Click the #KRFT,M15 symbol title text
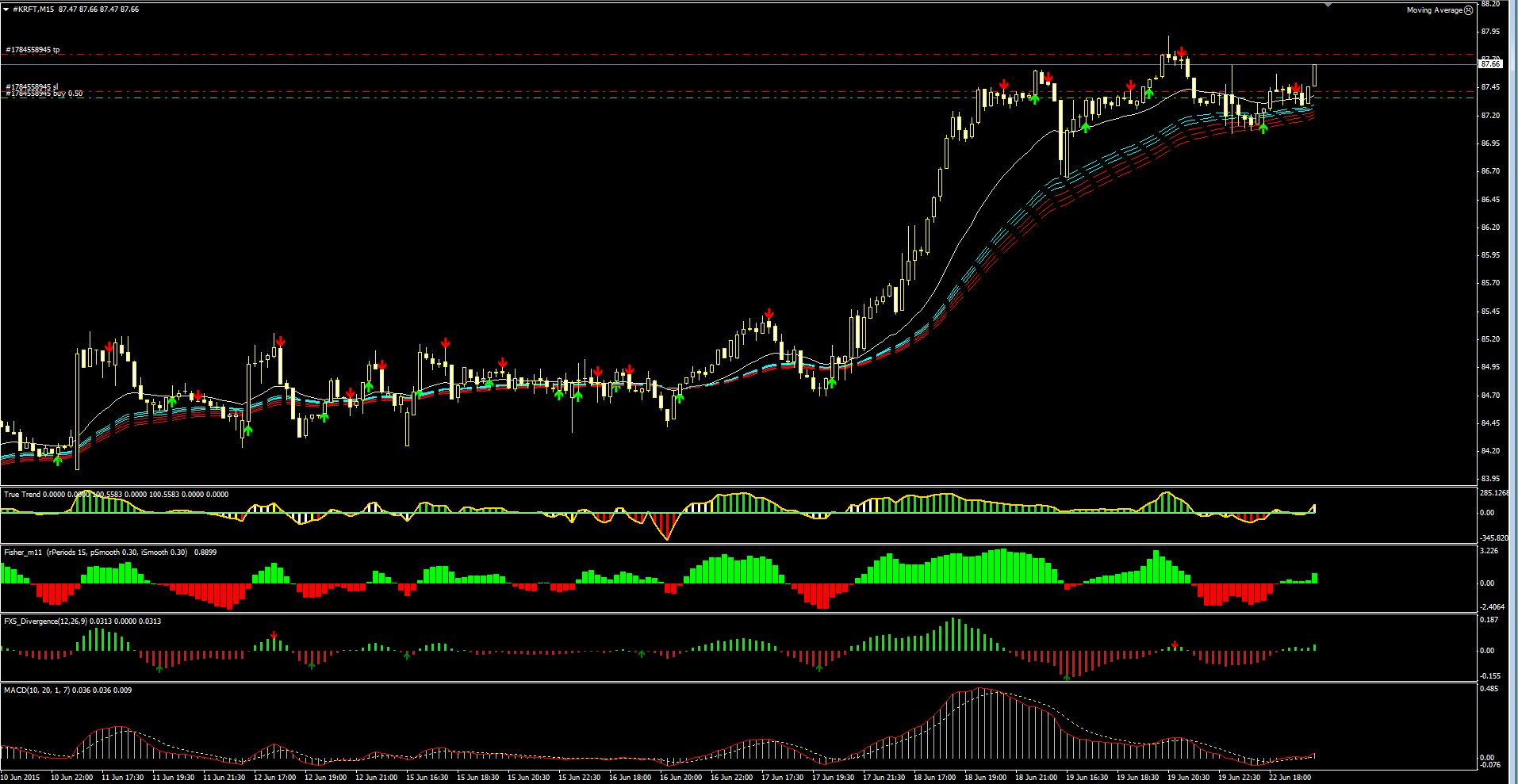Viewport: 1518px width, 784px height. tap(33, 10)
